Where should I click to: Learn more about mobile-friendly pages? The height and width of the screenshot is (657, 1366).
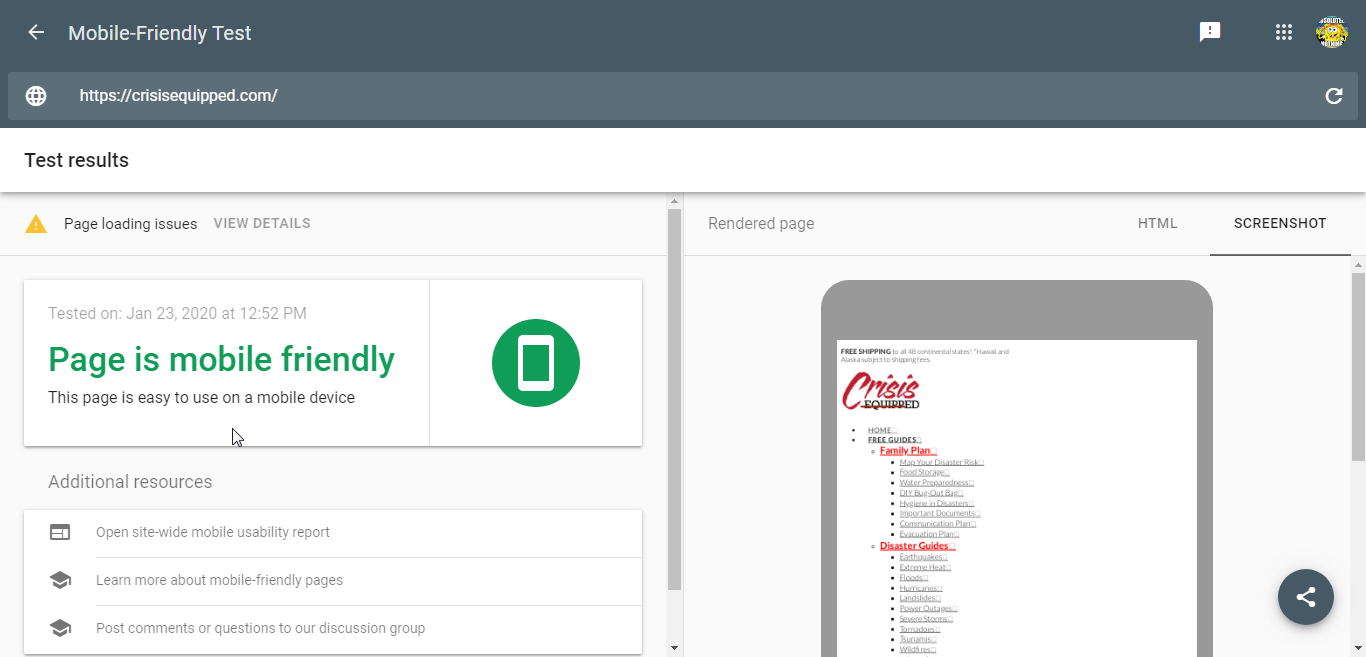[219, 581]
